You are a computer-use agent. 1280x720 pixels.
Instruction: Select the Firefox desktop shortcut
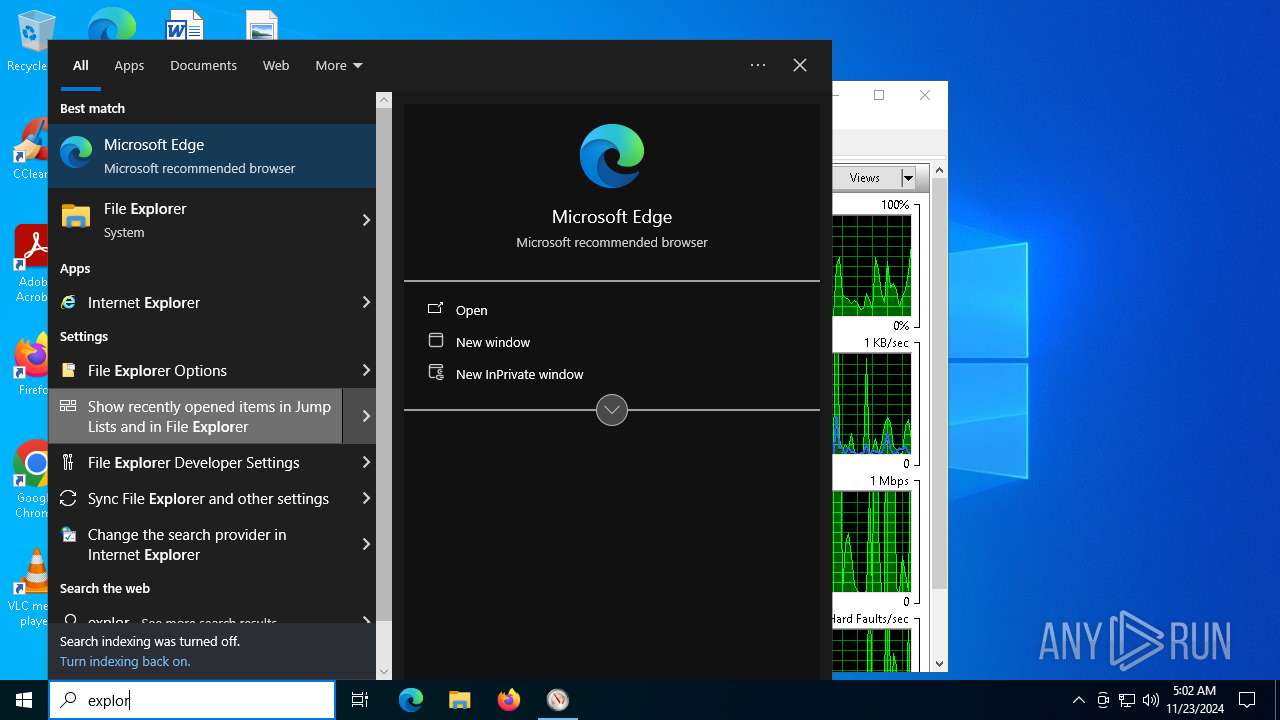coord(32,366)
